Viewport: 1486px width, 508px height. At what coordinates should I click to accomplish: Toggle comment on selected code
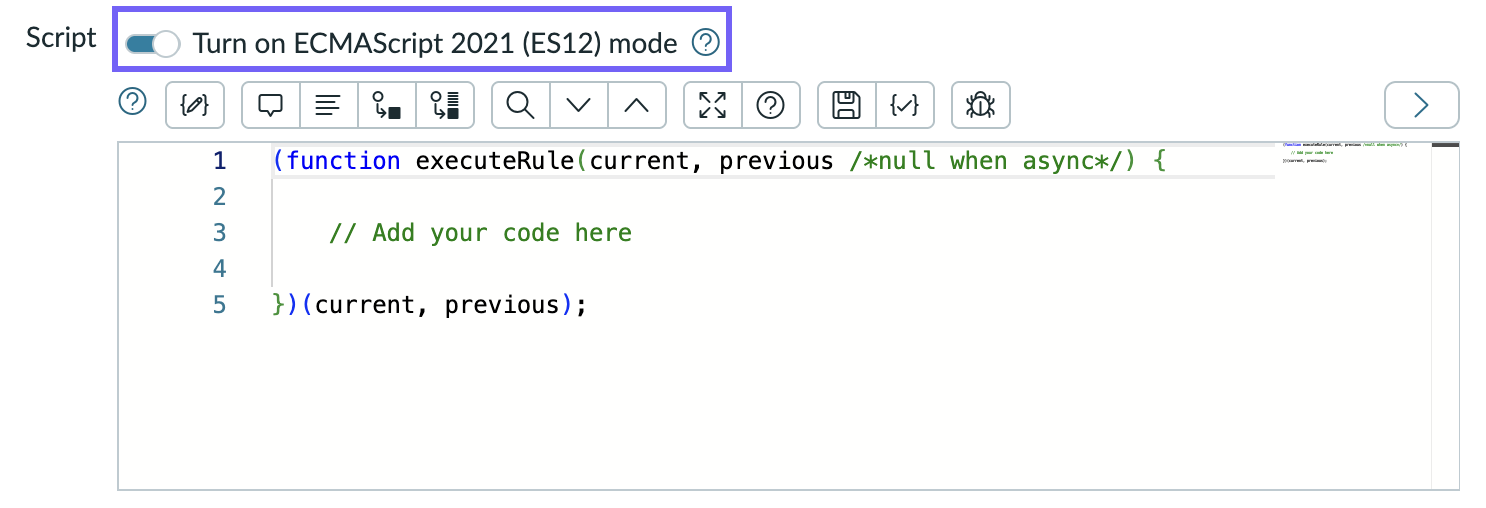271,105
